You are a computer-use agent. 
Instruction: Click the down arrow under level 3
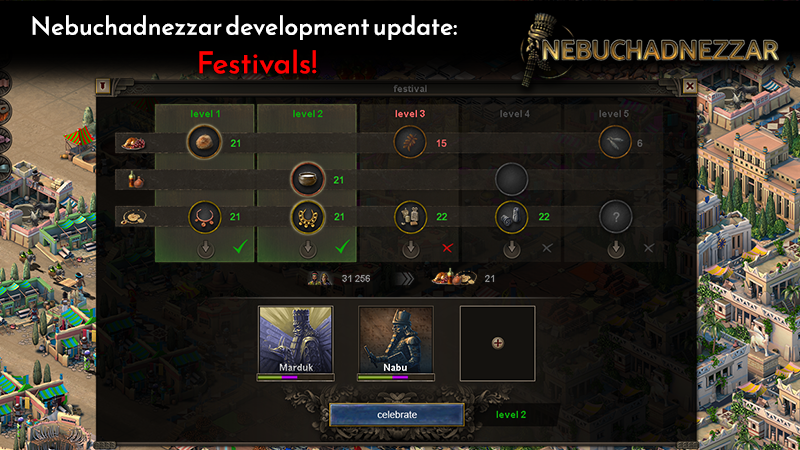tap(410, 248)
